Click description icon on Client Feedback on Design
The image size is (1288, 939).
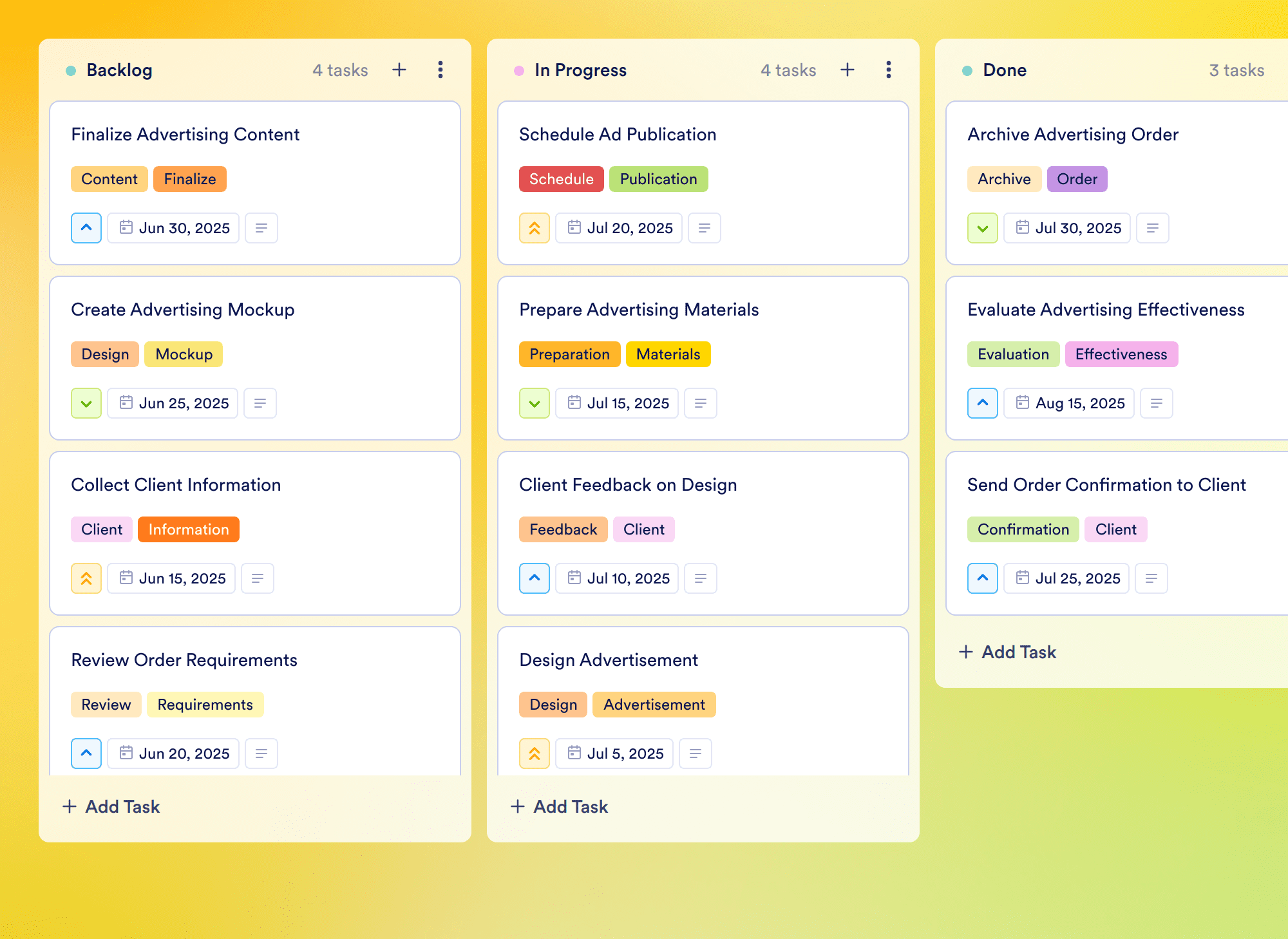coord(701,578)
